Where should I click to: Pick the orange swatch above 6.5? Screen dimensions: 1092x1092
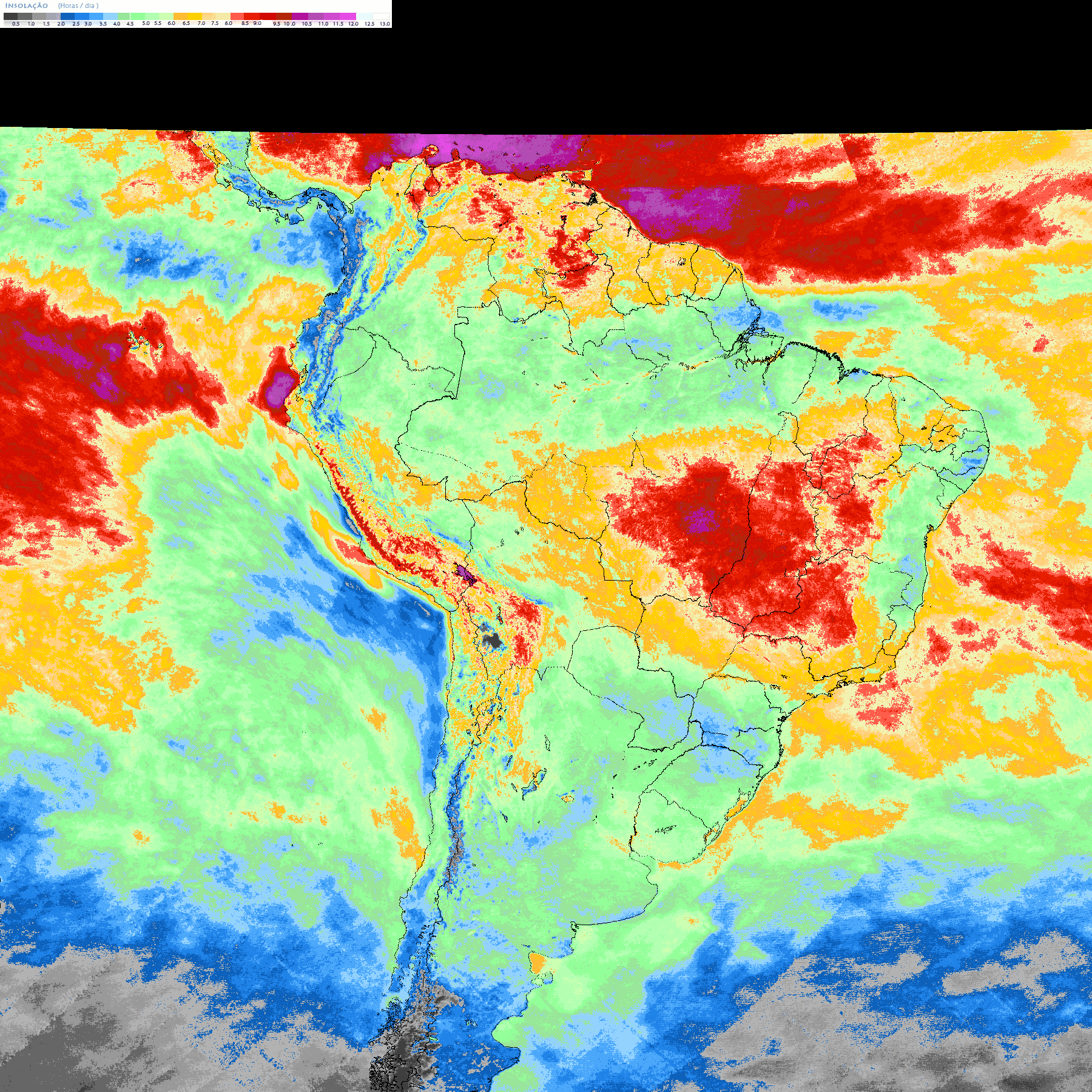(180, 16)
